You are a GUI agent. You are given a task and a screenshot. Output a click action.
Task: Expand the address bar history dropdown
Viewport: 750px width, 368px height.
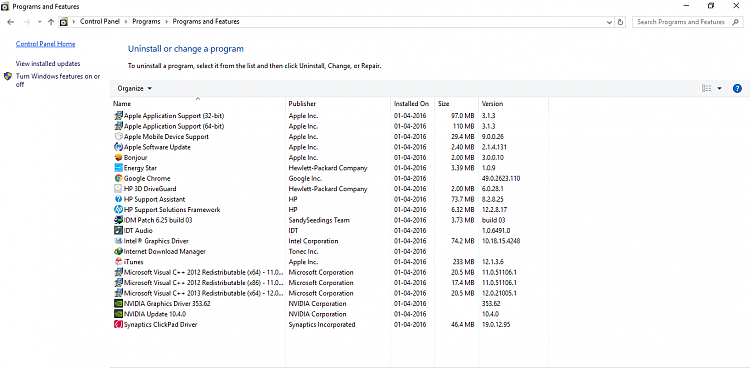(609, 22)
